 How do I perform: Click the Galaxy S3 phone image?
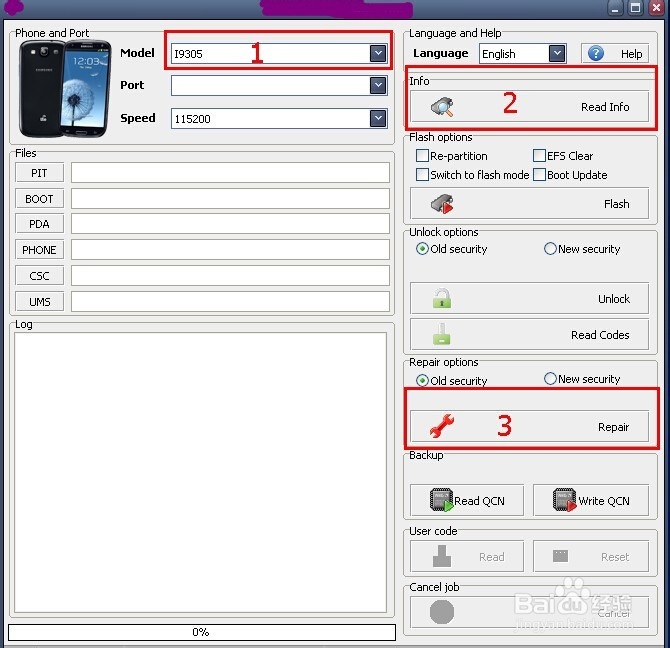pos(64,88)
